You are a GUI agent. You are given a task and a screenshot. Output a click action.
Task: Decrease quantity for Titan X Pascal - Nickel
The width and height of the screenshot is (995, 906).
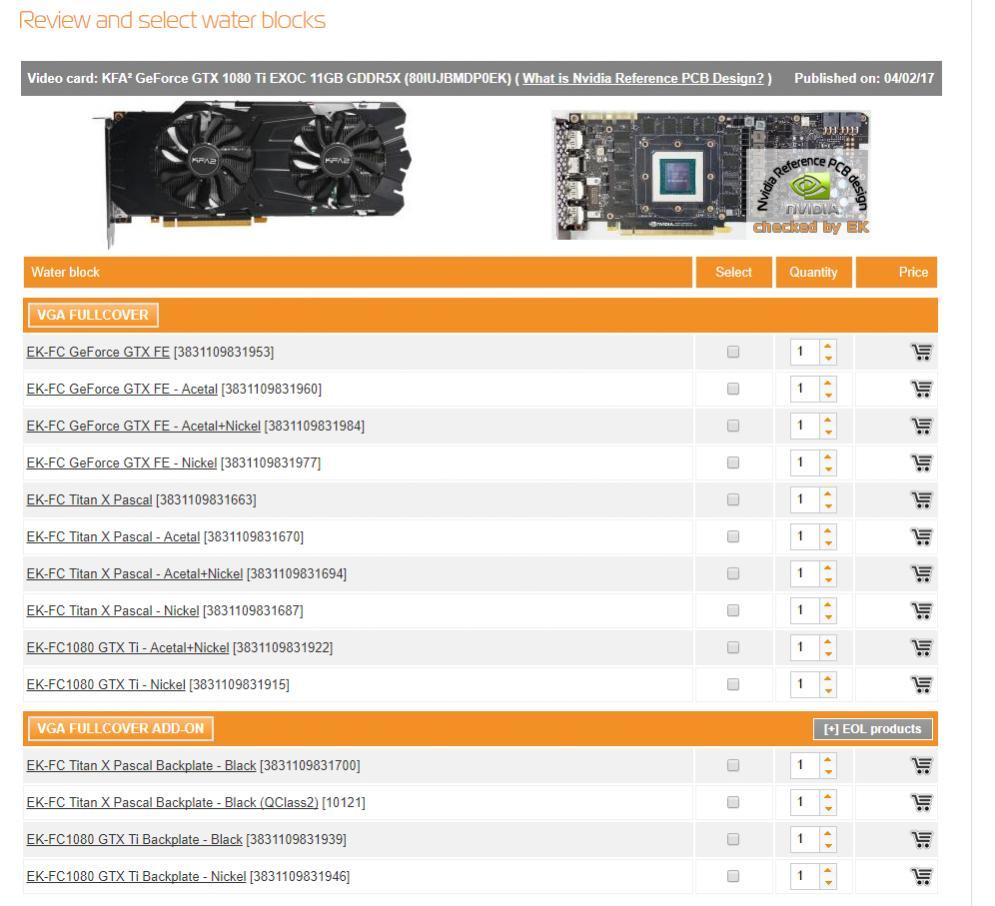[x=828, y=617]
